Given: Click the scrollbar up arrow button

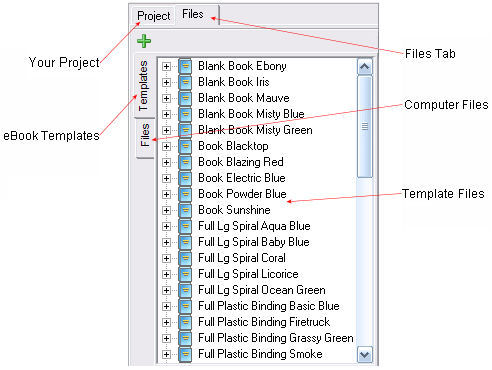Looking at the screenshot, I should click(364, 67).
